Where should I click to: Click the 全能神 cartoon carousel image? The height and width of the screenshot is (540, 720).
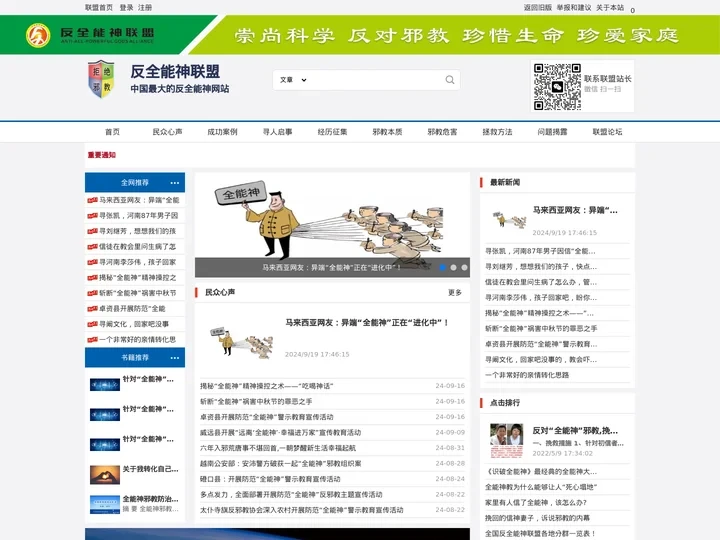[x=332, y=225]
